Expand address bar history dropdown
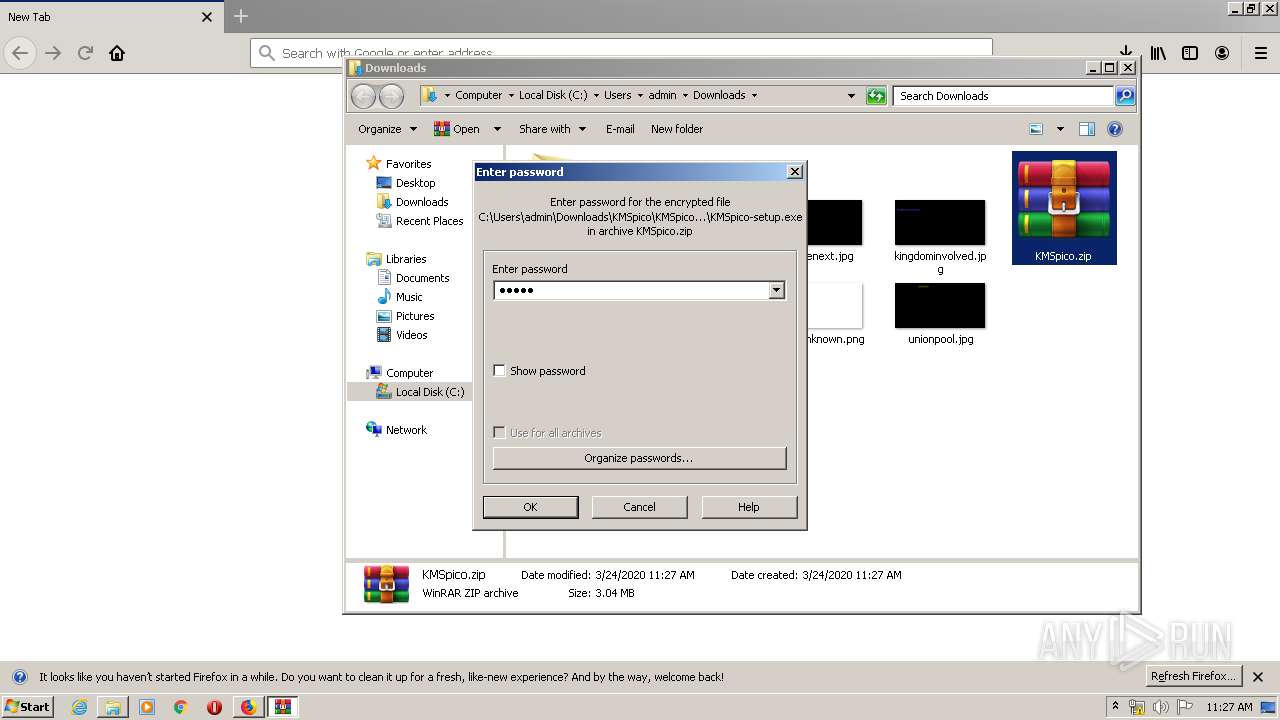The image size is (1280, 720). [x=851, y=96]
